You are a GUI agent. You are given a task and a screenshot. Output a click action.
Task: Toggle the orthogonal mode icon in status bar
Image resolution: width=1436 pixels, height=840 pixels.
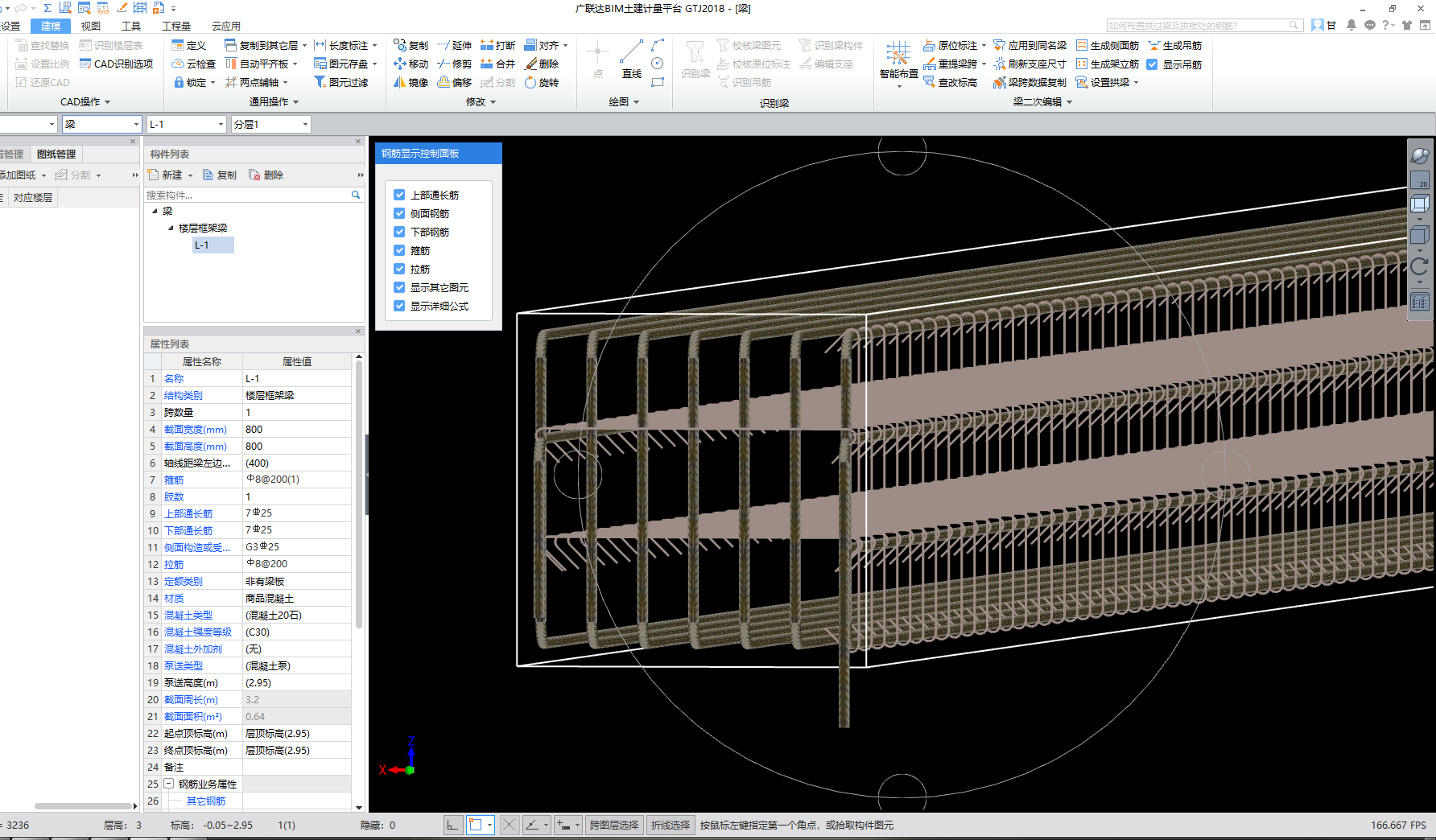pos(453,825)
